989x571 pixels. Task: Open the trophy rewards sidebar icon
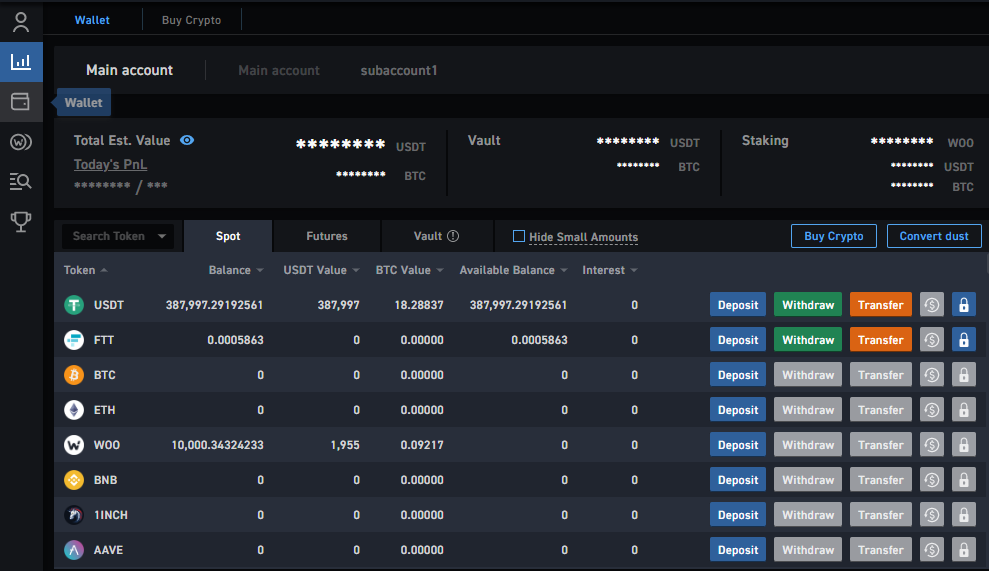[21, 221]
